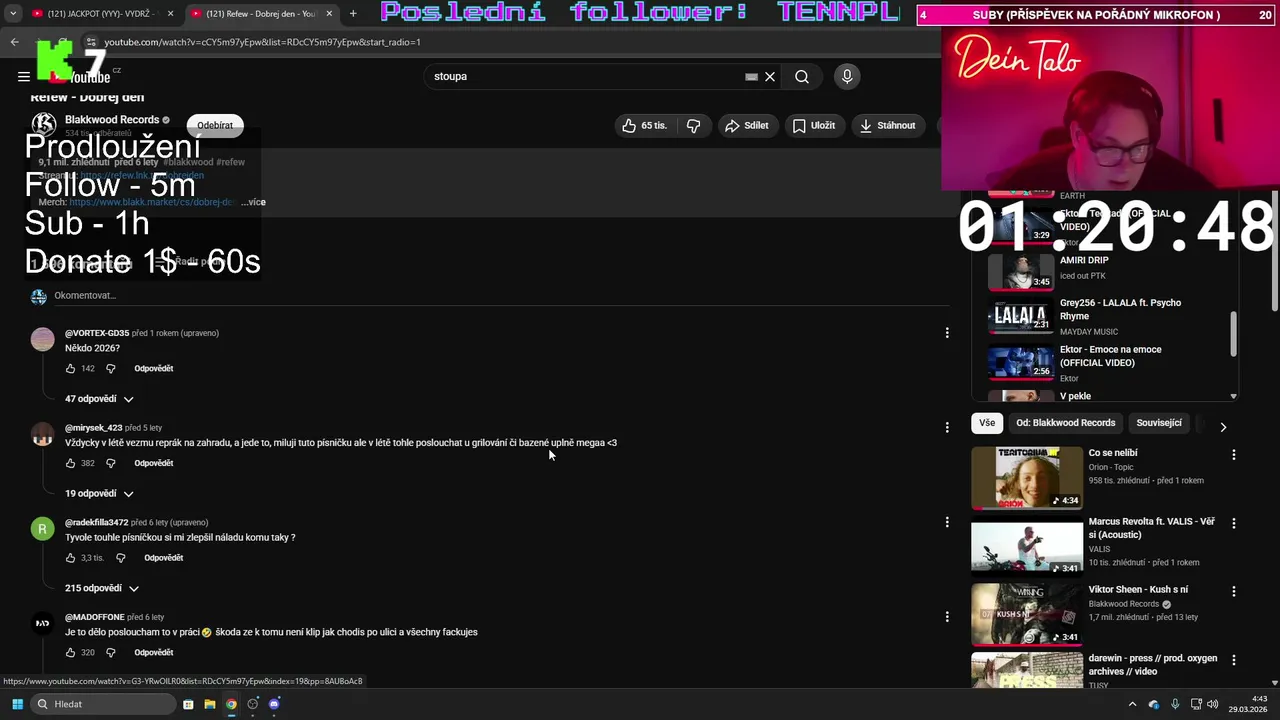Screen dimensions: 1280x720
Task: Open options for darewin - press video
Action: (1233, 660)
